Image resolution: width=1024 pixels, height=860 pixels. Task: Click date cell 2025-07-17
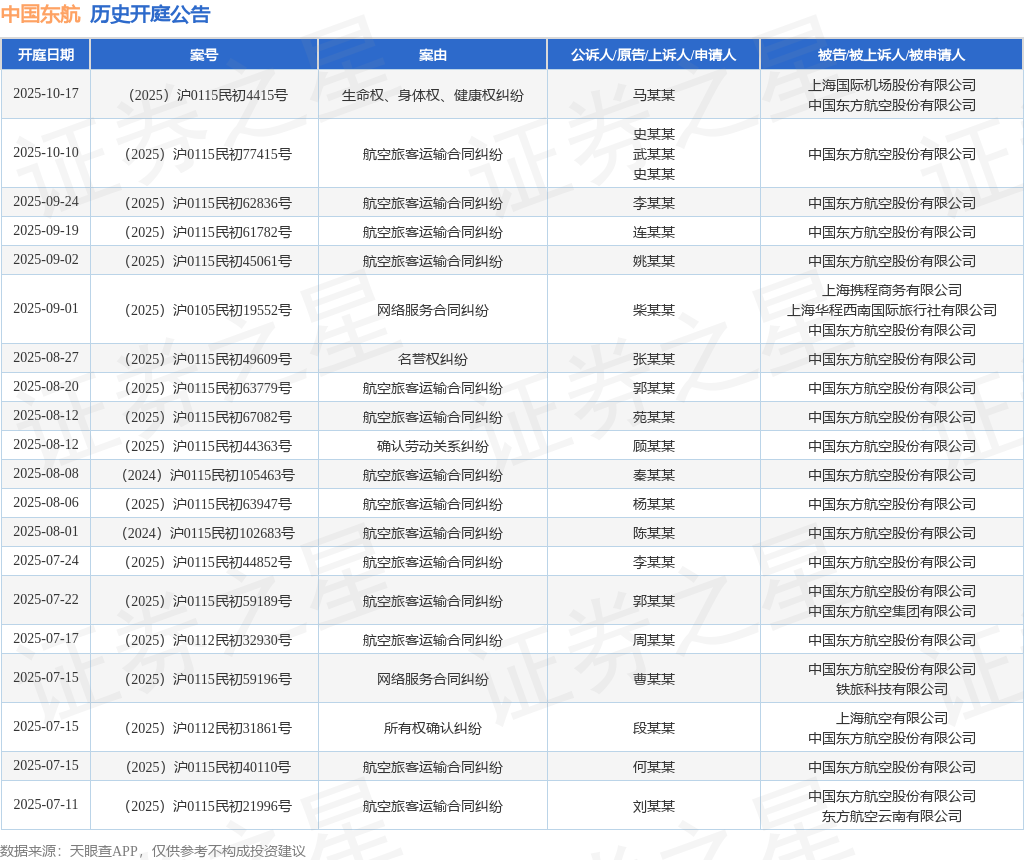46,638
